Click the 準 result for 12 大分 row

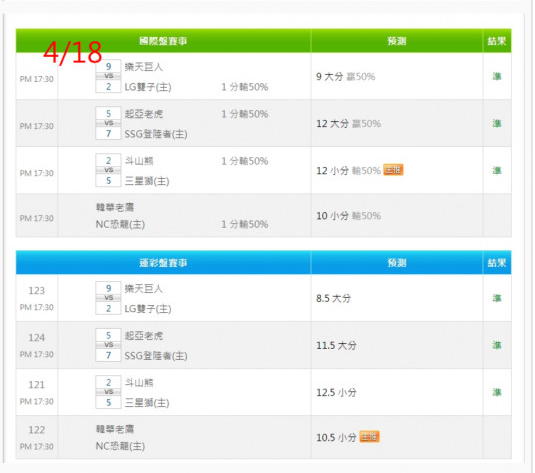(x=497, y=124)
